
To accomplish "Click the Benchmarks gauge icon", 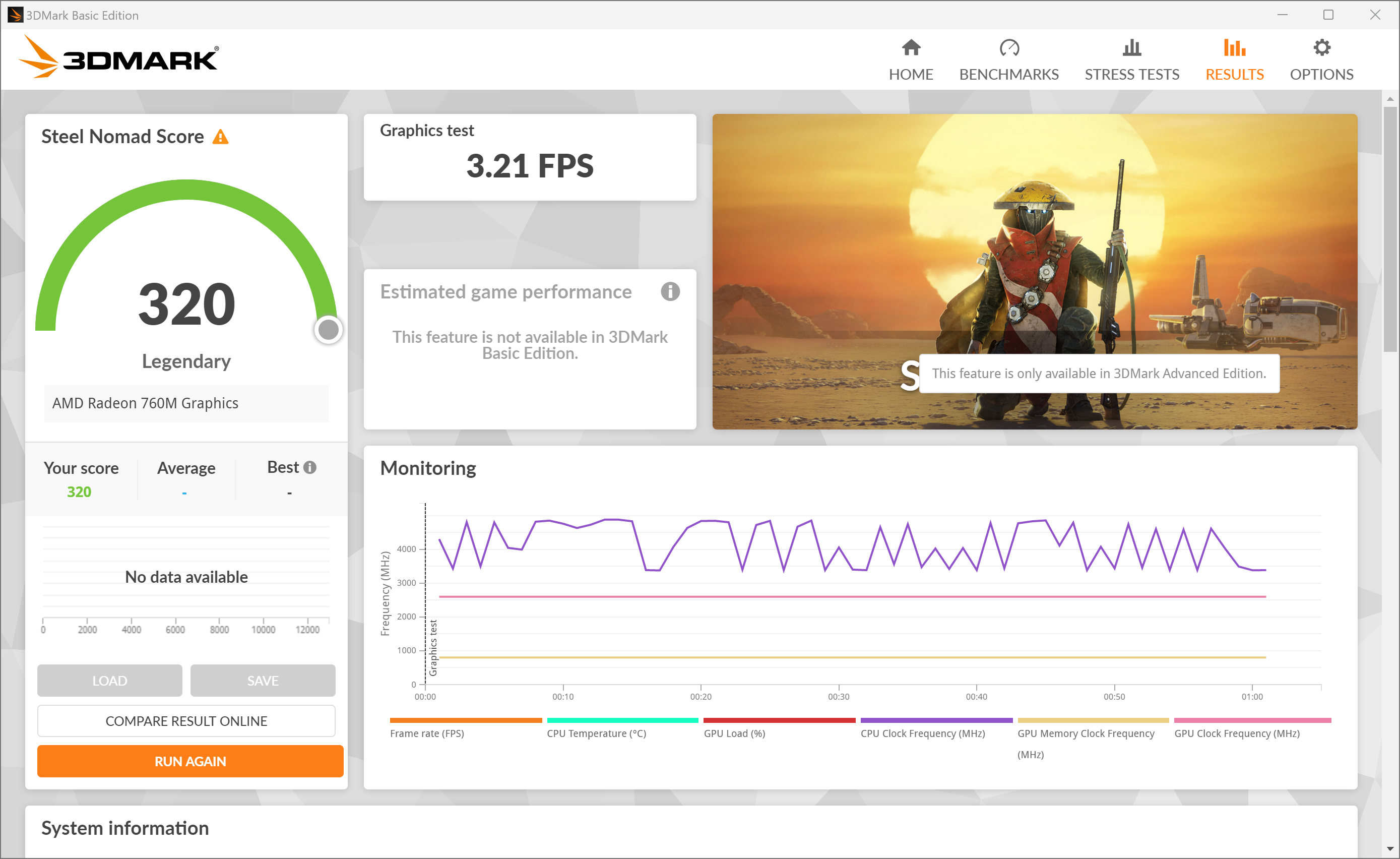I will coord(1009,48).
